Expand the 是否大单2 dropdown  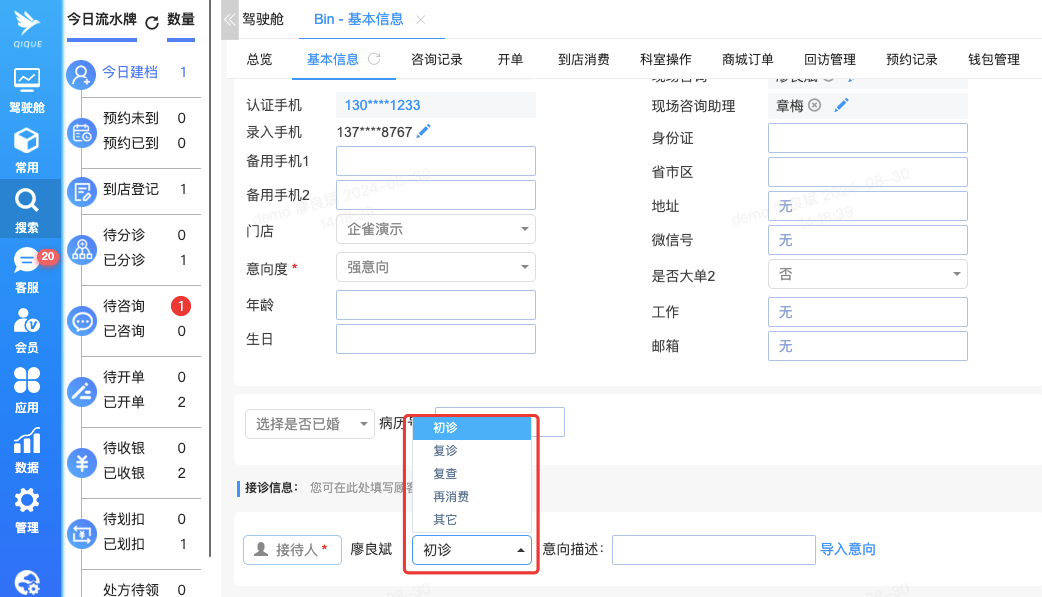pyautogui.click(x=867, y=274)
